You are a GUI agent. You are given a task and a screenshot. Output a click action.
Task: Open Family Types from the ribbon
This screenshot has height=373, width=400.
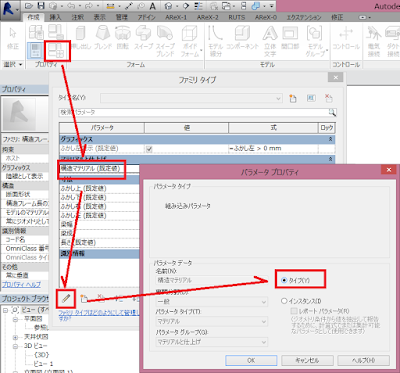[56, 51]
